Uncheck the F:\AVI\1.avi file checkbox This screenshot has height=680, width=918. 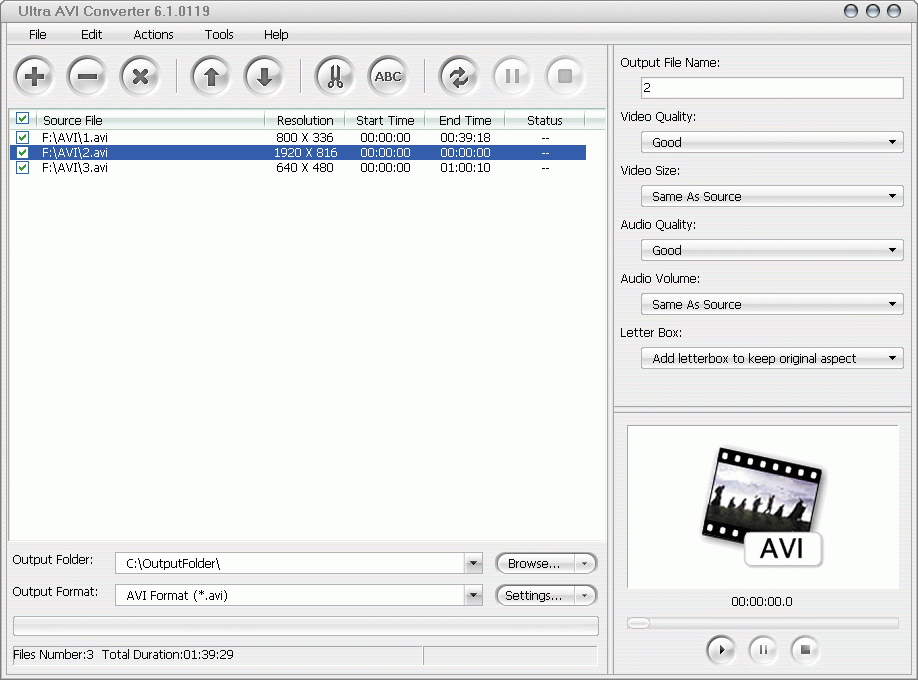[x=22, y=137]
